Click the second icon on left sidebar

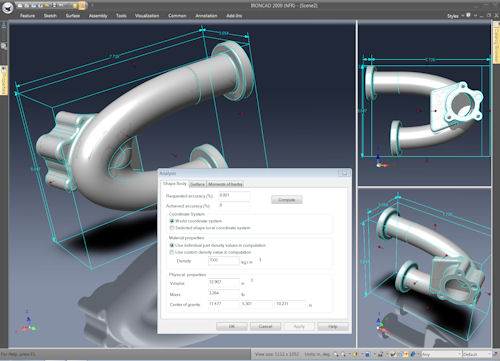tap(4, 46)
